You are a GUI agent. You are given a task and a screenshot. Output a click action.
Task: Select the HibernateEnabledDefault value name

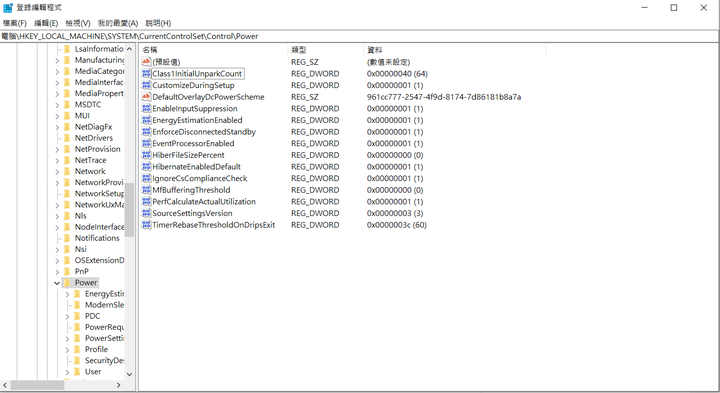click(x=197, y=167)
